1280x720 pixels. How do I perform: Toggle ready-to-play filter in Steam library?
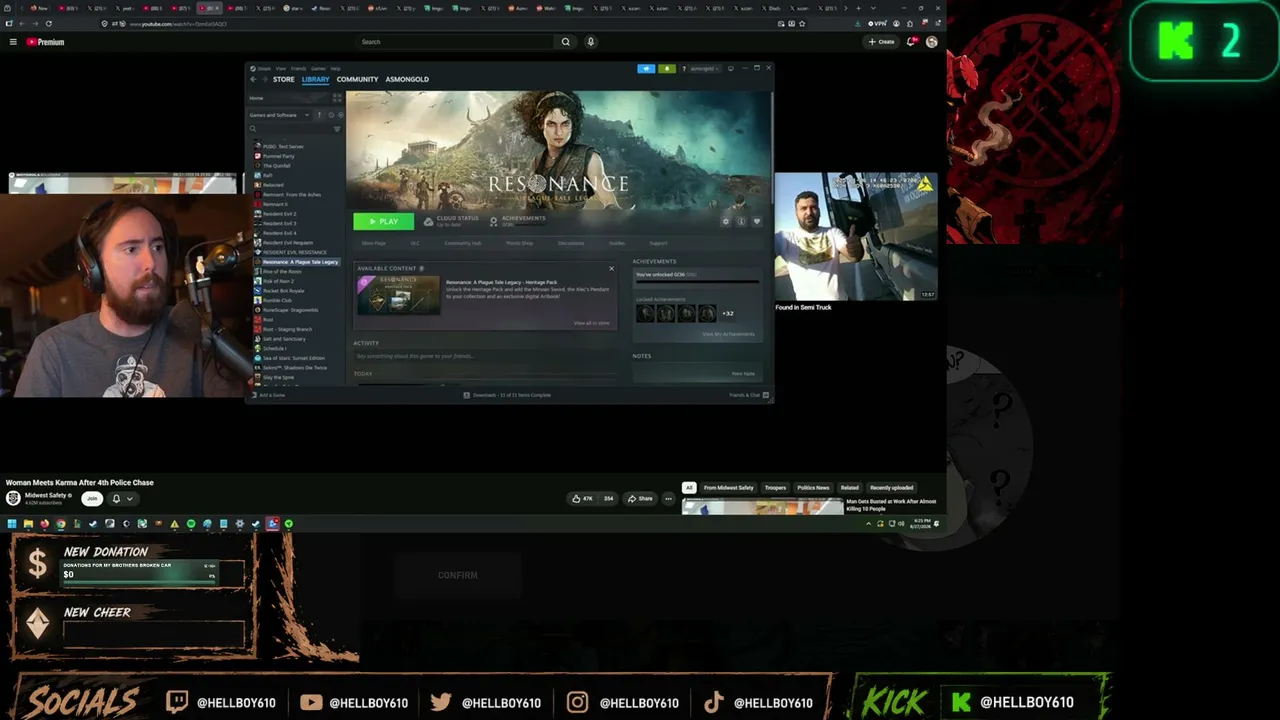tap(340, 115)
